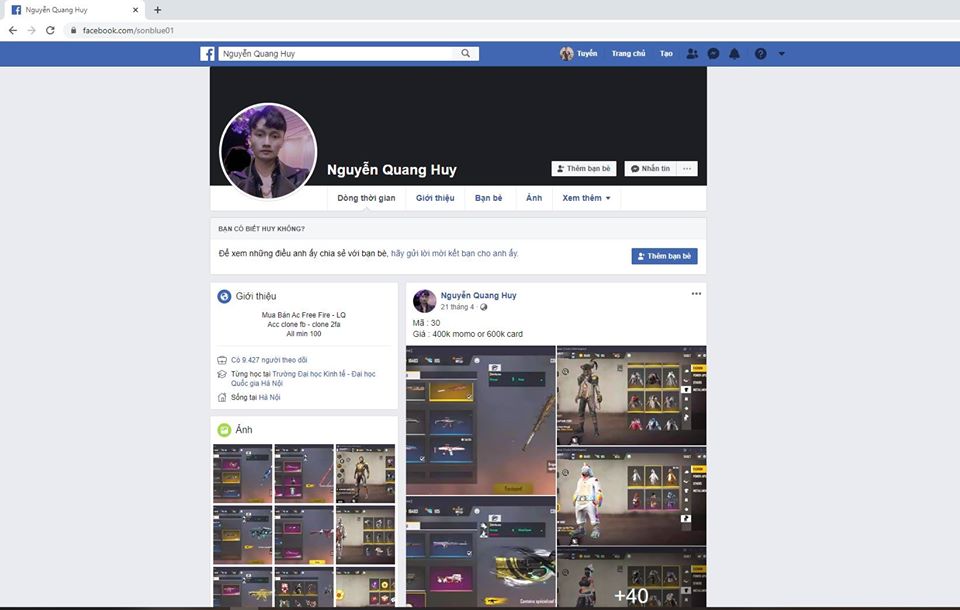Click the site padlock icon in address bar
Image resolution: width=960 pixels, height=610 pixels.
(73, 30)
